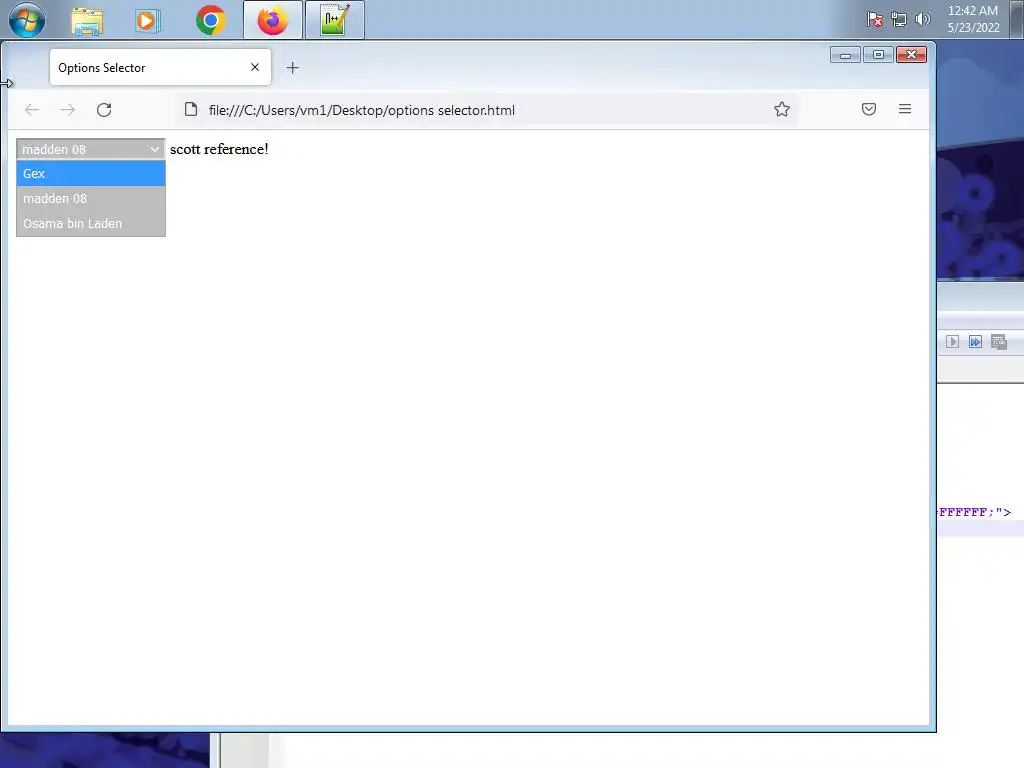Click the scott reference! text
This screenshot has width=1024, height=768.
tap(219, 149)
